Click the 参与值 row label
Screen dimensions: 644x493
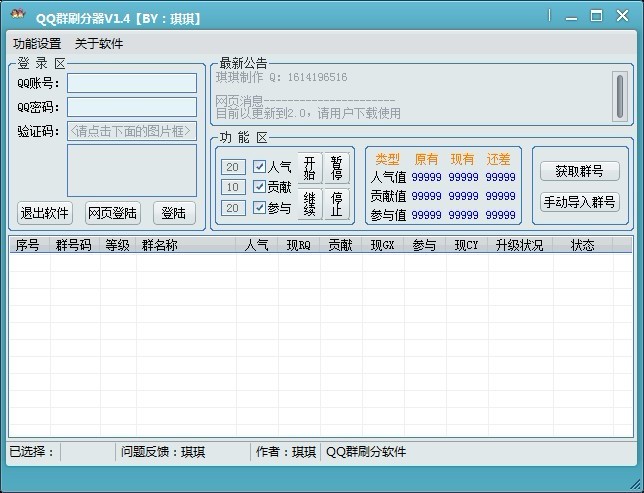[x=388, y=215]
